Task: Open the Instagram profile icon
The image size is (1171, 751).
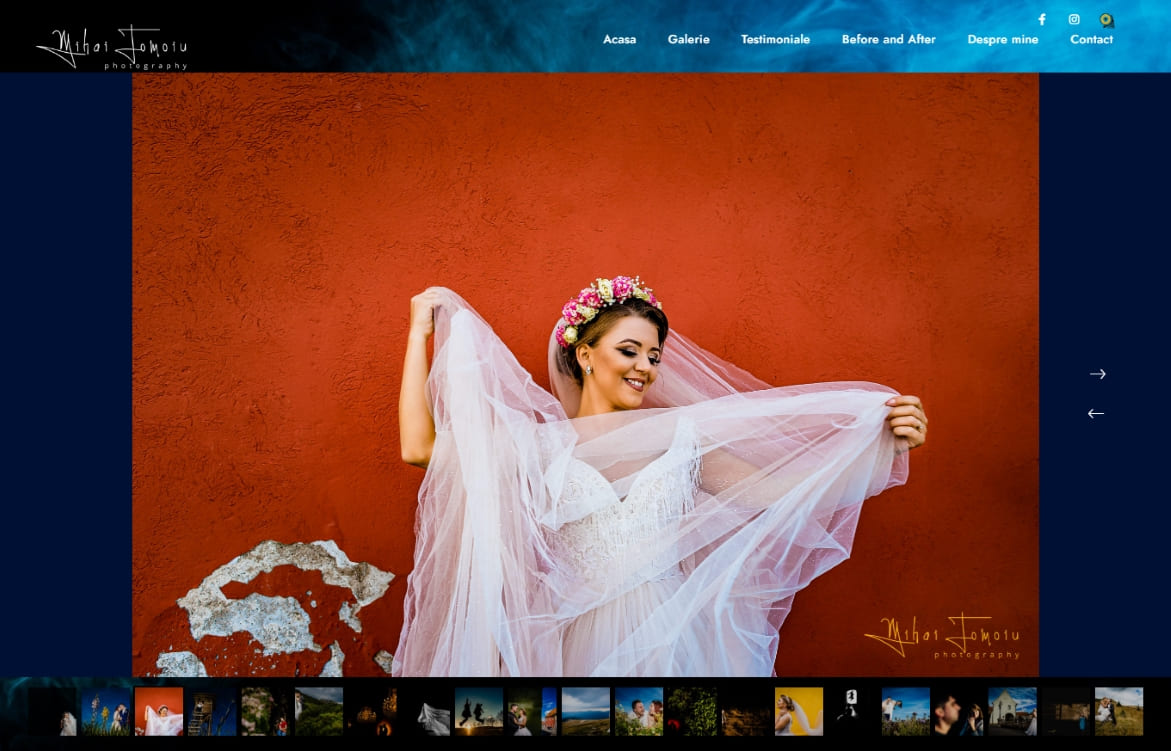Action: click(1074, 20)
